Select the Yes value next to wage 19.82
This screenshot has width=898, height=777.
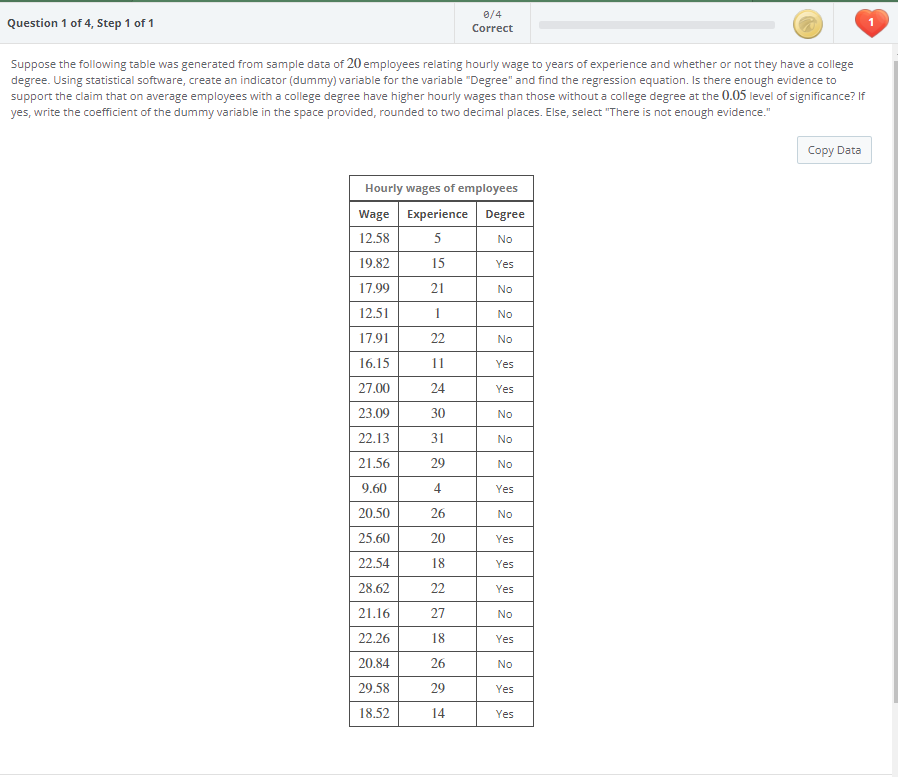pyautogui.click(x=504, y=263)
